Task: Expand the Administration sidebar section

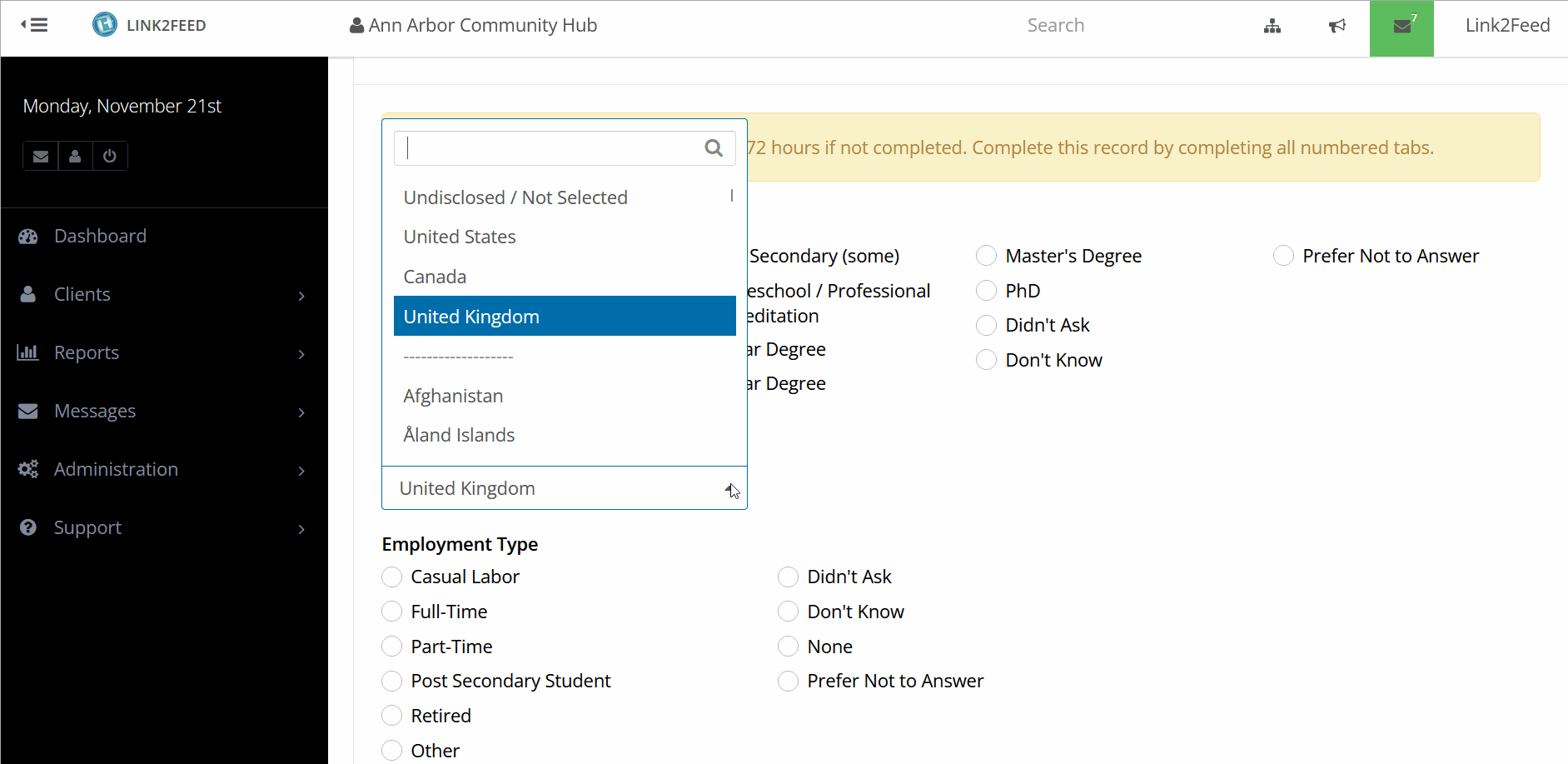Action: pos(115,468)
